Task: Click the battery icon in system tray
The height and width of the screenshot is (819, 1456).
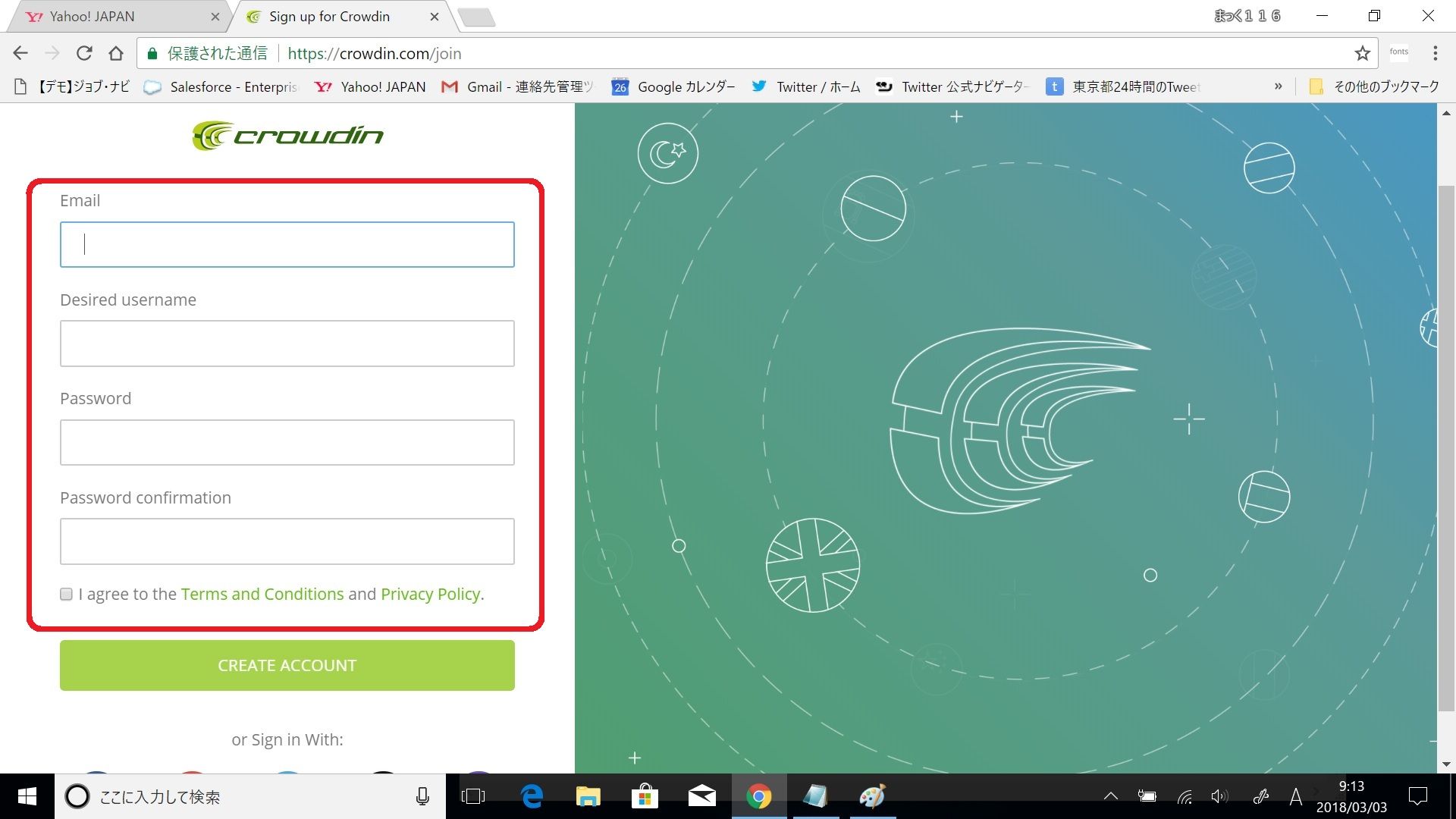Action: click(x=1147, y=796)
